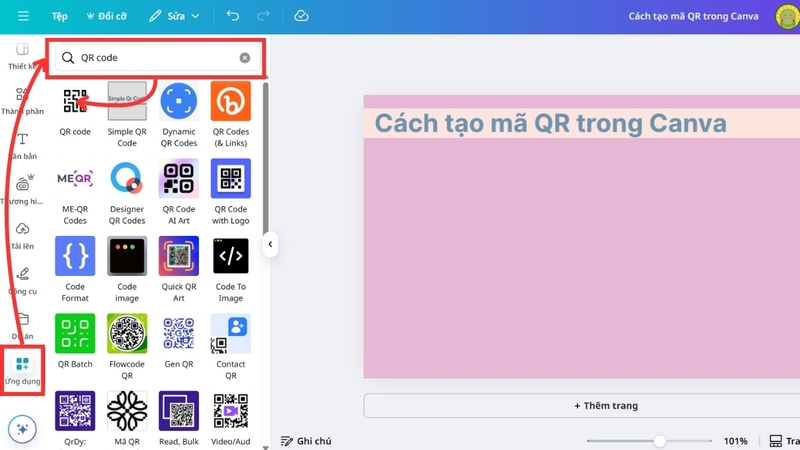Redo the last action
The image size is (800, 450).
pyautogui.click(x=263, y=16)
